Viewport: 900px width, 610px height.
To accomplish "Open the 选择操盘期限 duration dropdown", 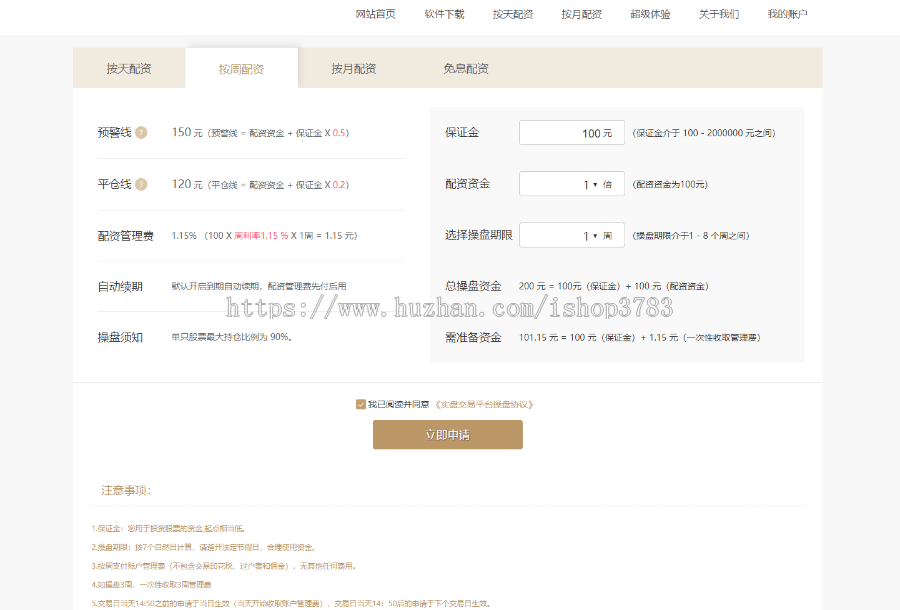I will tap(571, 235).
